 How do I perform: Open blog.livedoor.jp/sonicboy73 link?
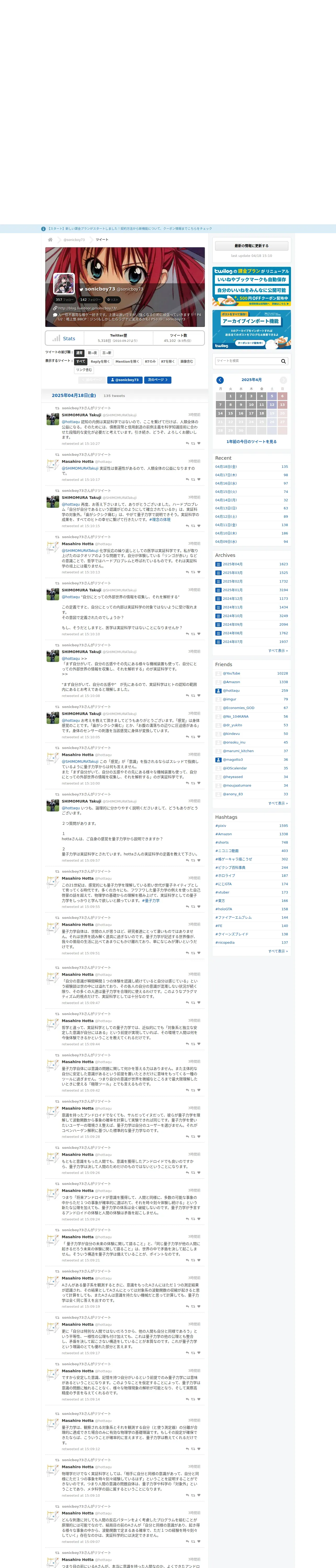(x=87, y=308)
